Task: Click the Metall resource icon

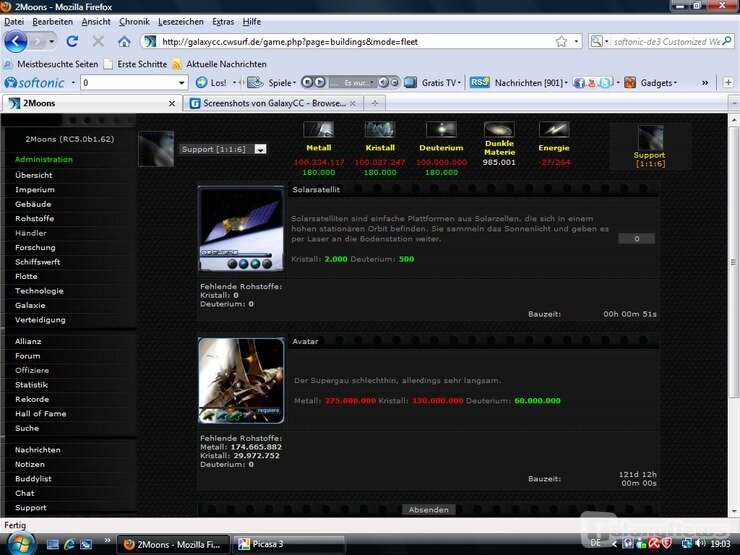Action: (319, 129)
